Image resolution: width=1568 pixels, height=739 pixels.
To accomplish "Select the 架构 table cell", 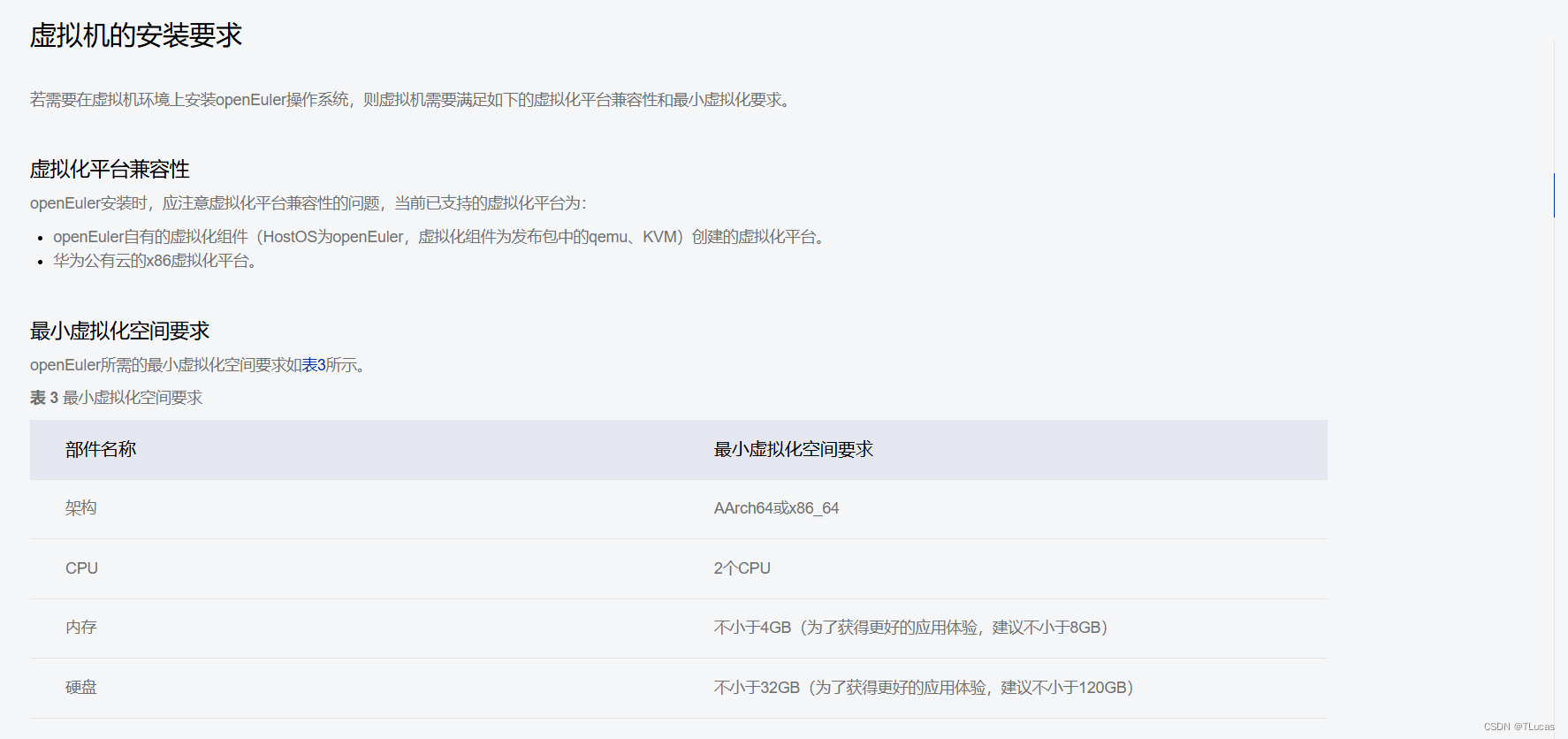I will pyautogui.click(x=354, y=509).
